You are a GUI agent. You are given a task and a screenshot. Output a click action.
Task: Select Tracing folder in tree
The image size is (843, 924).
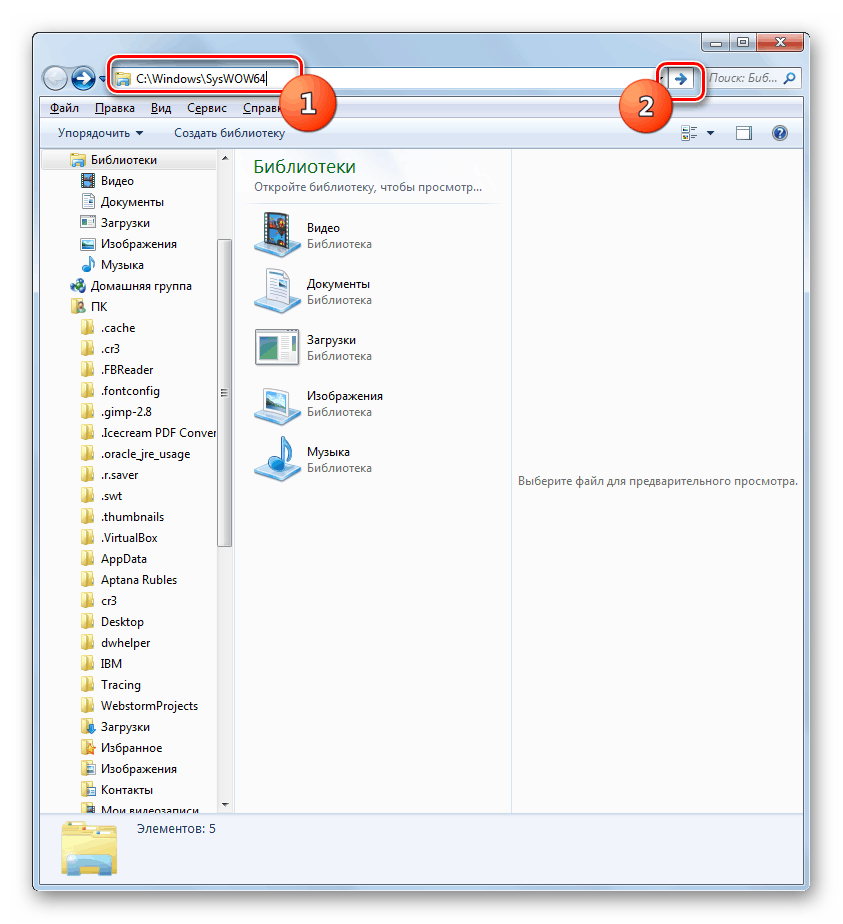[x=121, y=685]
